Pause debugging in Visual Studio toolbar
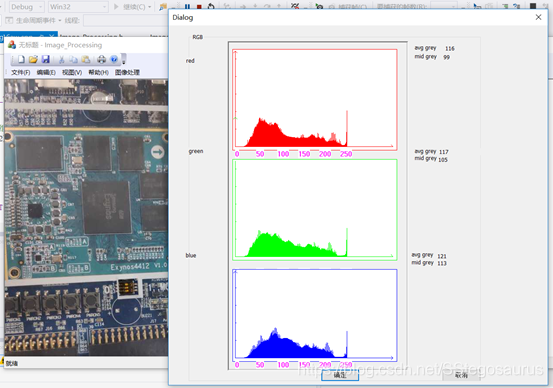553x388 pixels. point(187,6)
